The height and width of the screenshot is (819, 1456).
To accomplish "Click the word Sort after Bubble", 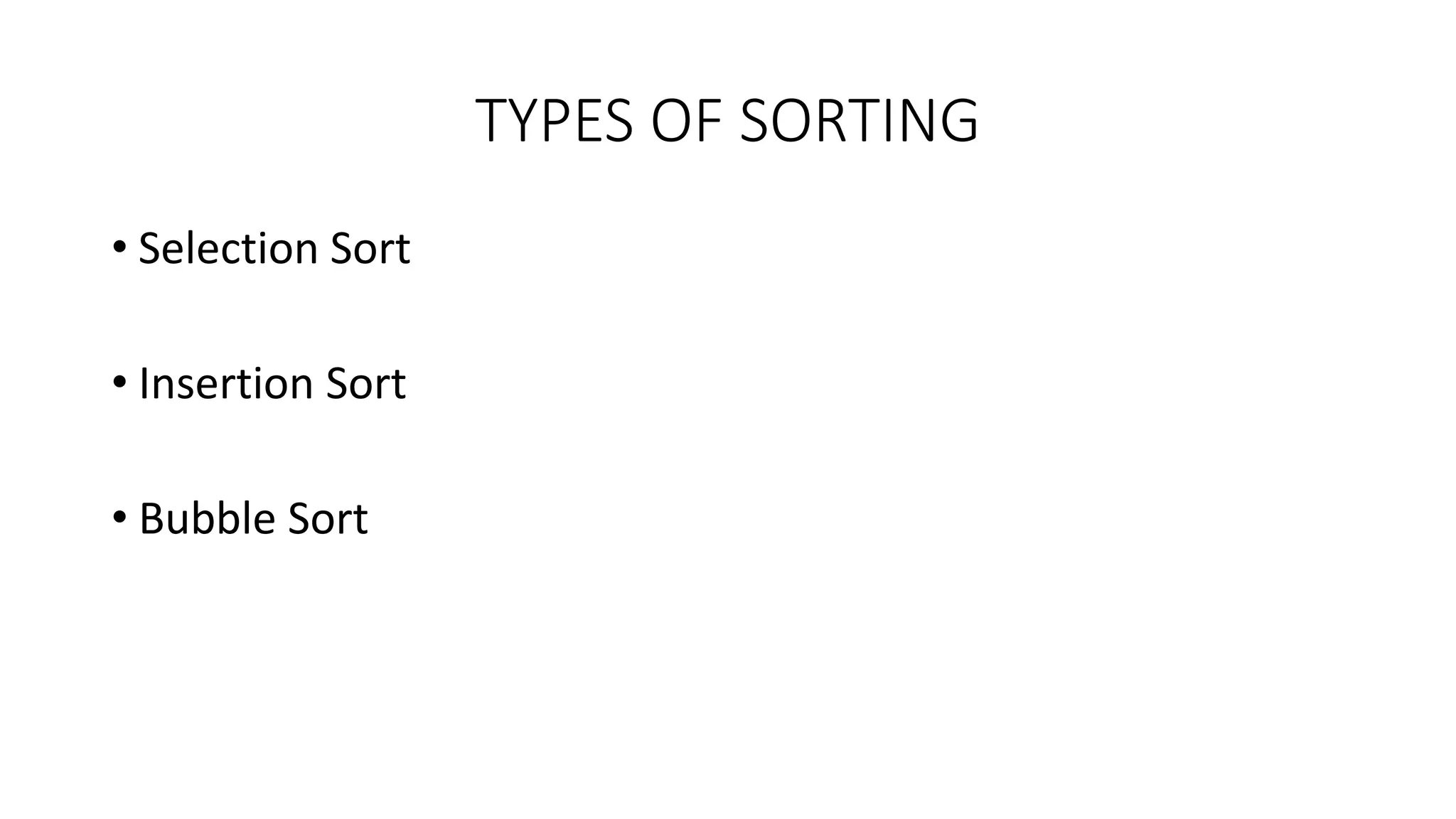I will coord(328,520).
